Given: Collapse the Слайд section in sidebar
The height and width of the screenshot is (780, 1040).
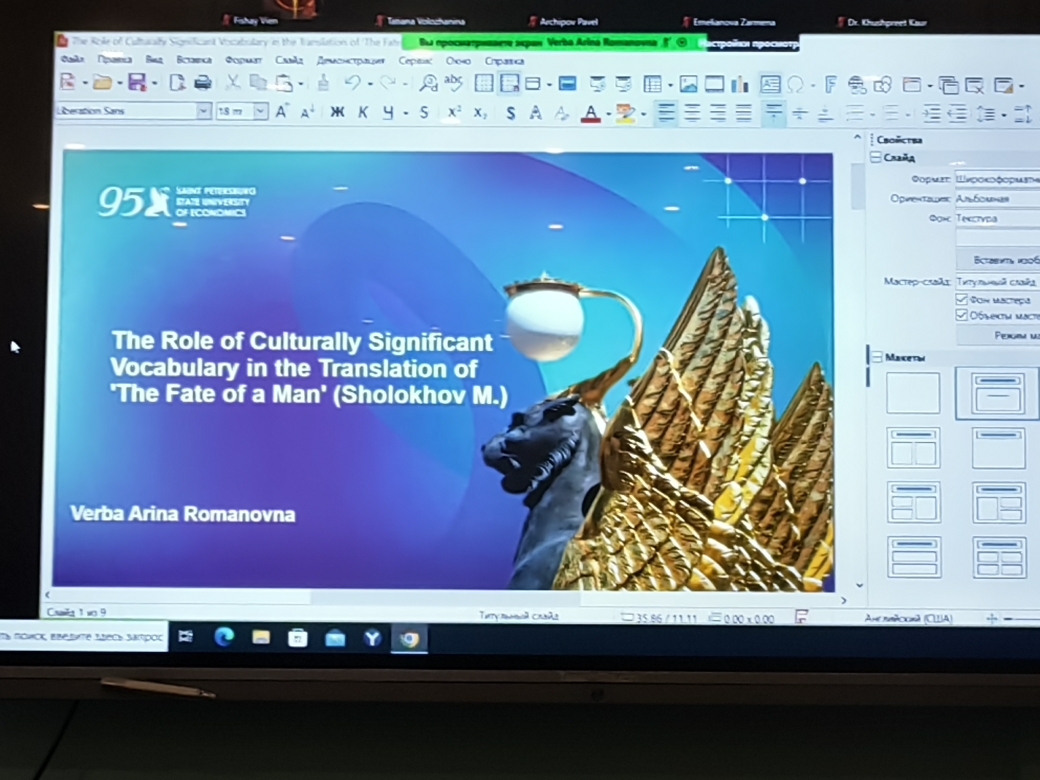Looking at the screenshot, I should tap(876, 158).
